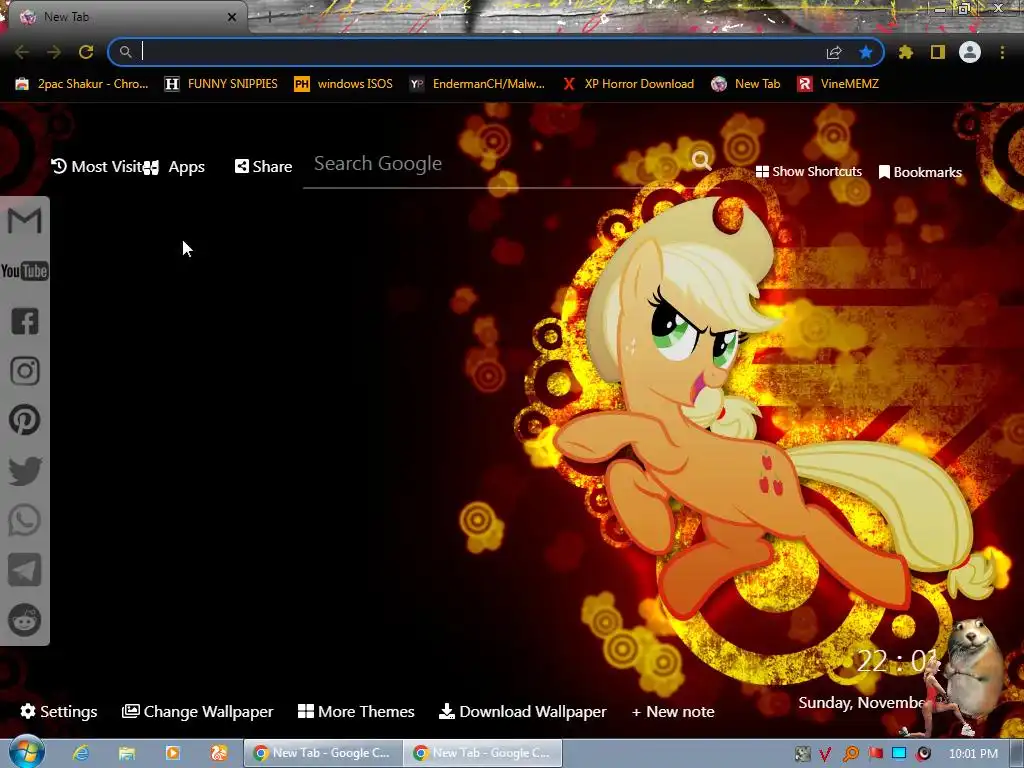Switch to the first Chrome taskbar window
The height and width of the screenshot is (768, 1024).
click(x=323, y=753)
